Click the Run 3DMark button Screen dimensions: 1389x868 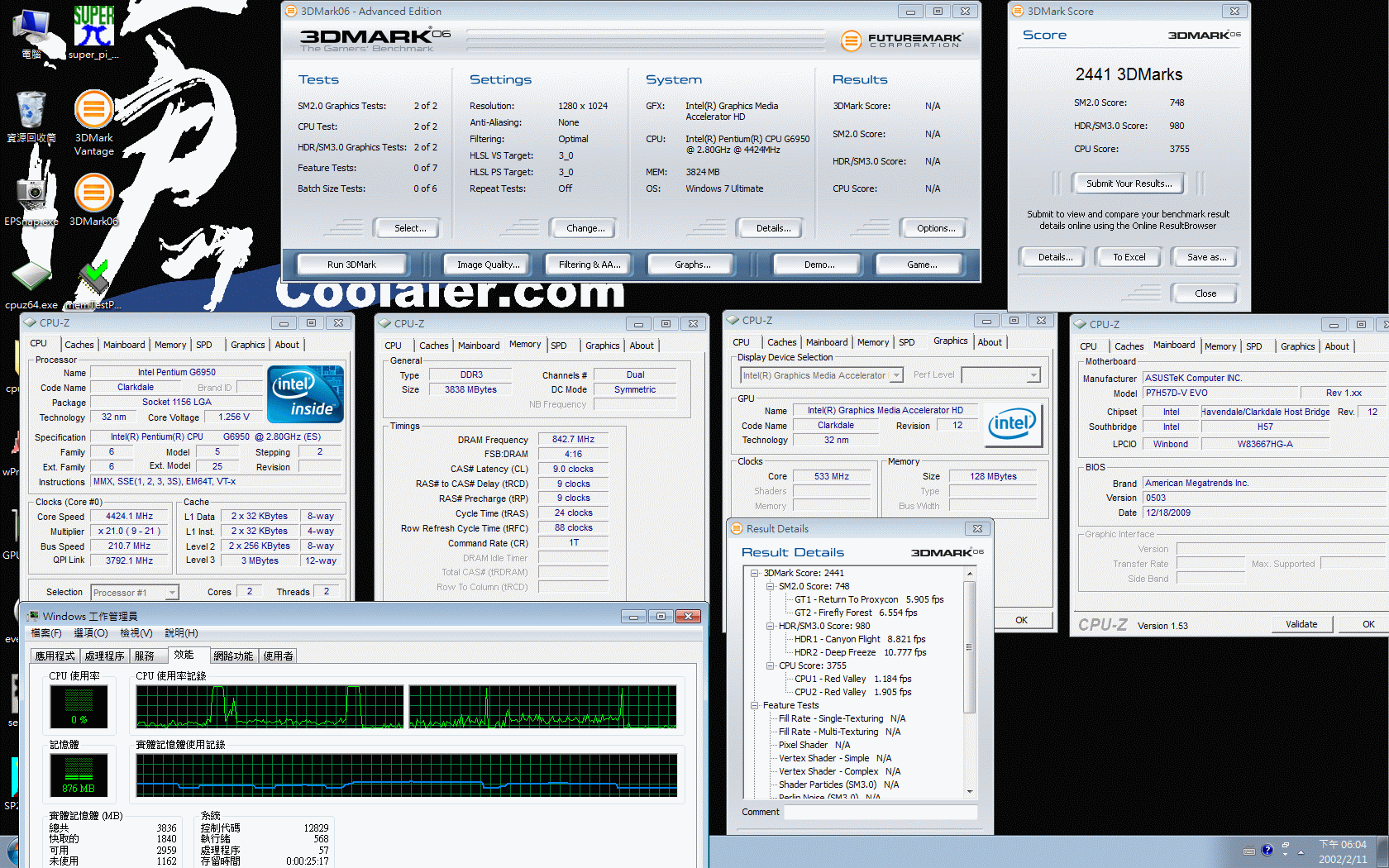point(351,265)
